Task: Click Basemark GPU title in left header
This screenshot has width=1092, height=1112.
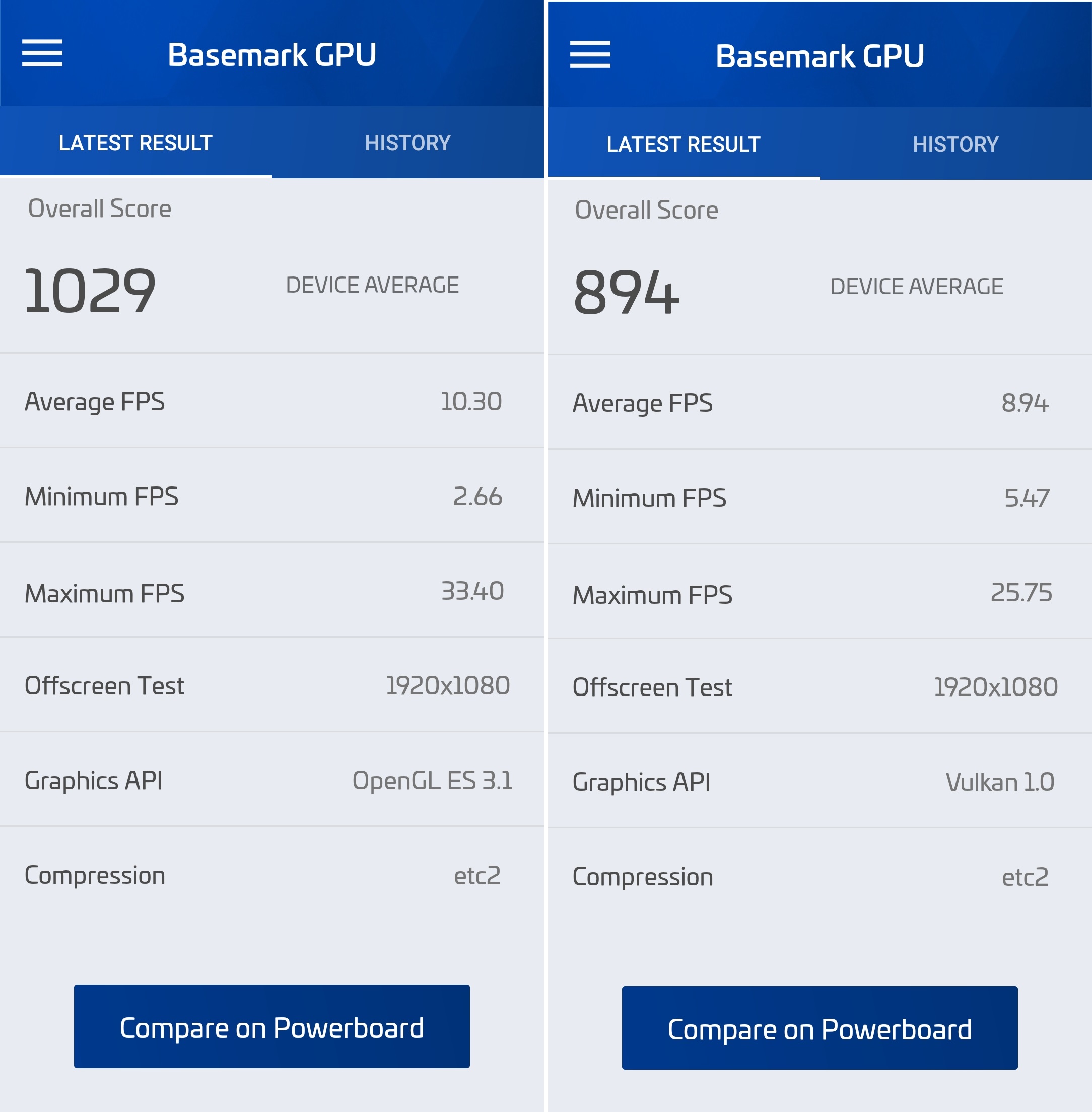Action: click(x=272, y=55)
